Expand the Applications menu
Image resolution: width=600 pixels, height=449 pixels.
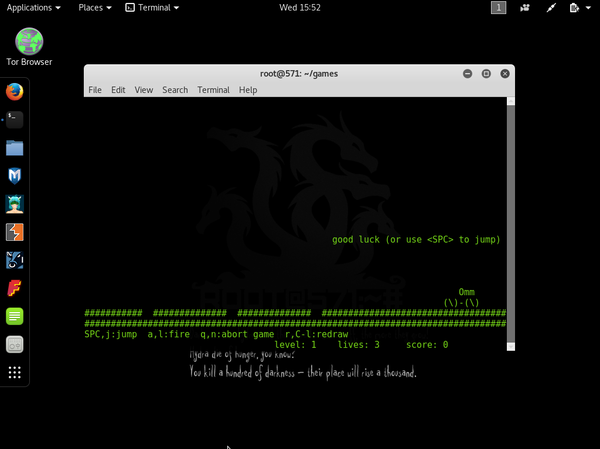pos(33,7)
